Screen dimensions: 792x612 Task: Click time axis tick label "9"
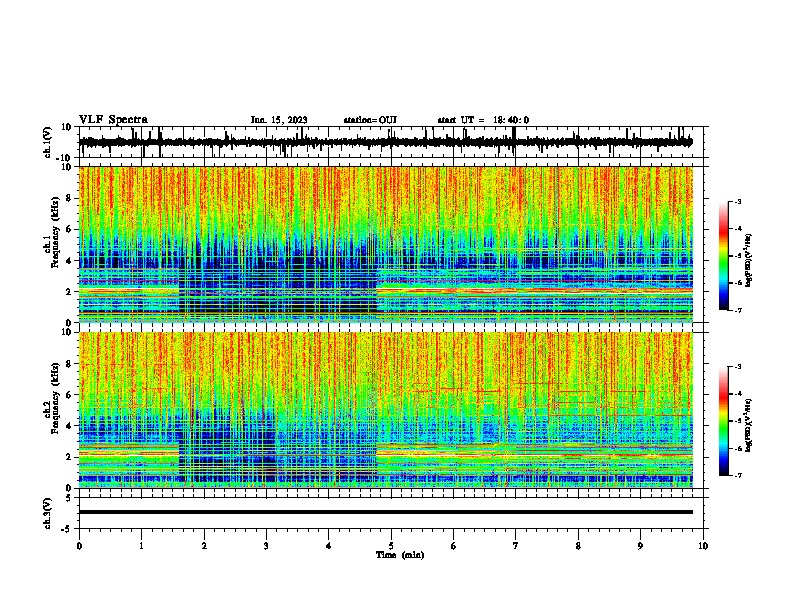pos(640,546)
